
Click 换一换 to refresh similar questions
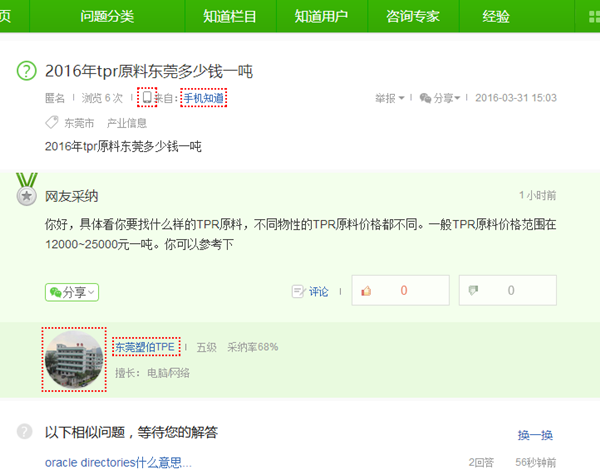[535, 435]
